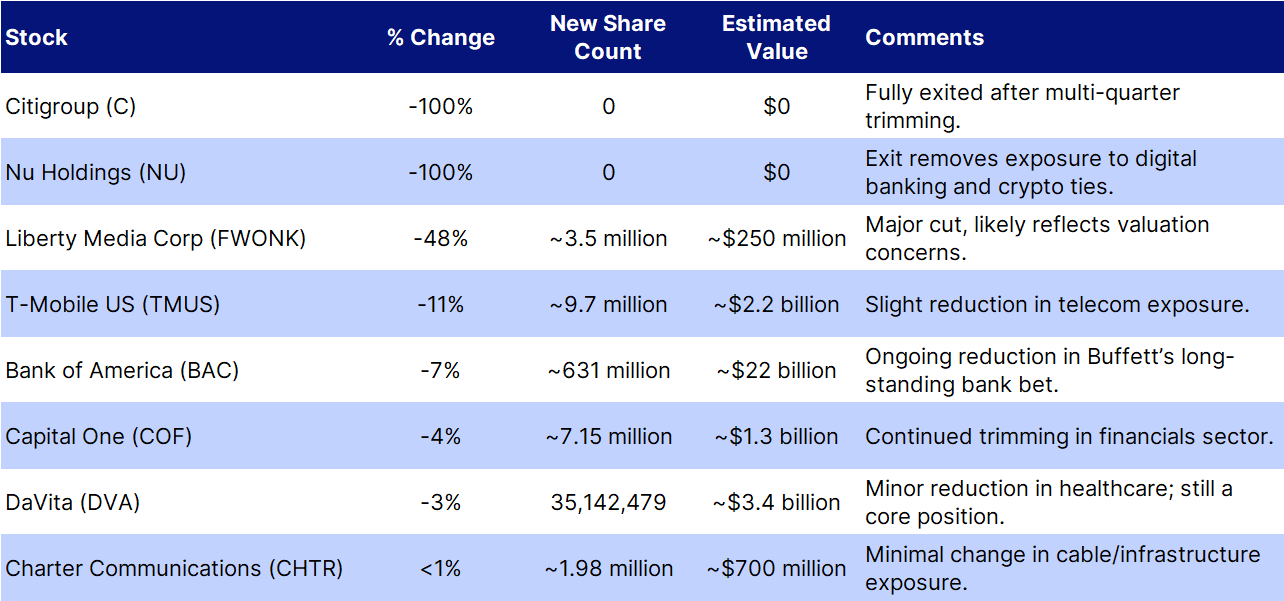Select the -48% change value

(441, 238)
